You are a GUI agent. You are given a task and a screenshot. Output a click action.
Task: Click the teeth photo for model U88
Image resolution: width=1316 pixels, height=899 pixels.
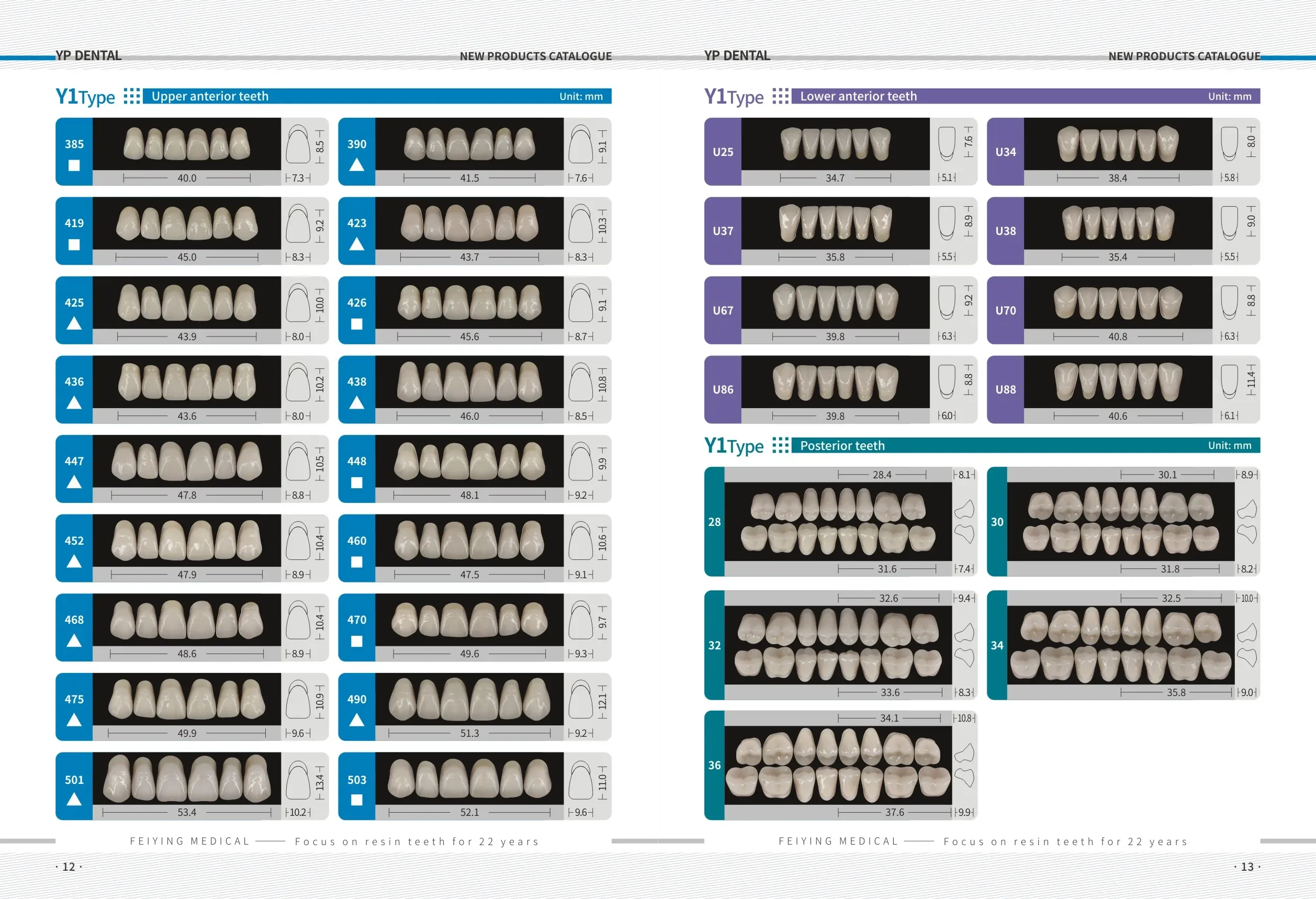[x=1118, y=381]
